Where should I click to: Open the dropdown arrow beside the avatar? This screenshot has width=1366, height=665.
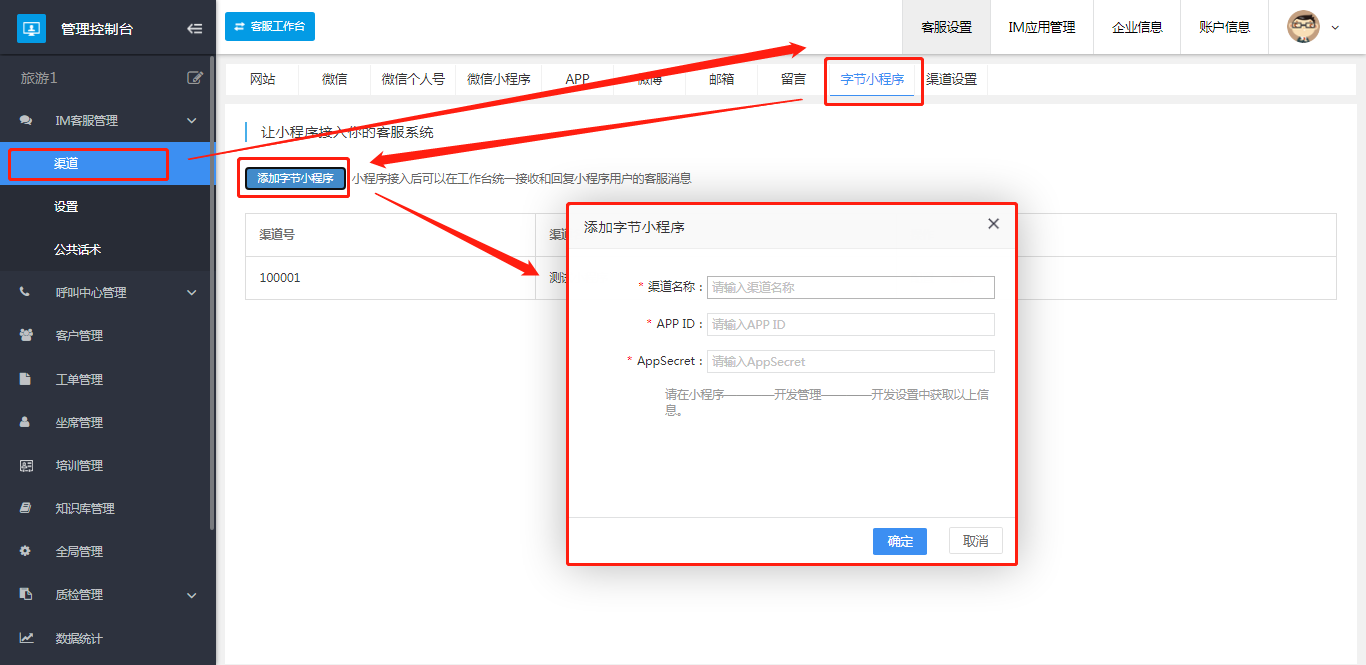1335,28
